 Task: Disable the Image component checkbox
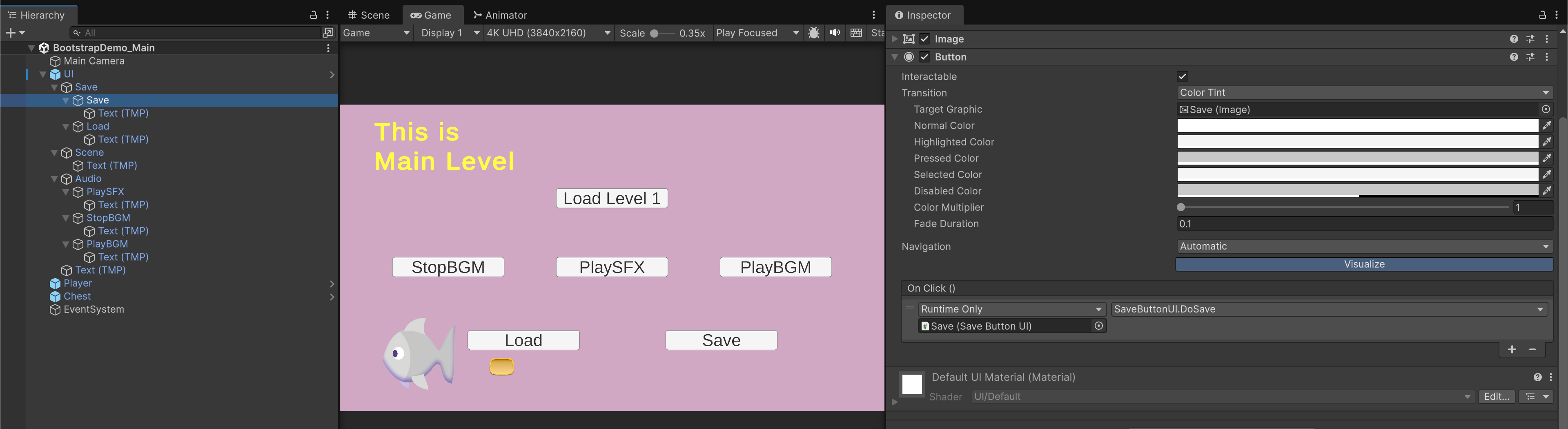924,39
